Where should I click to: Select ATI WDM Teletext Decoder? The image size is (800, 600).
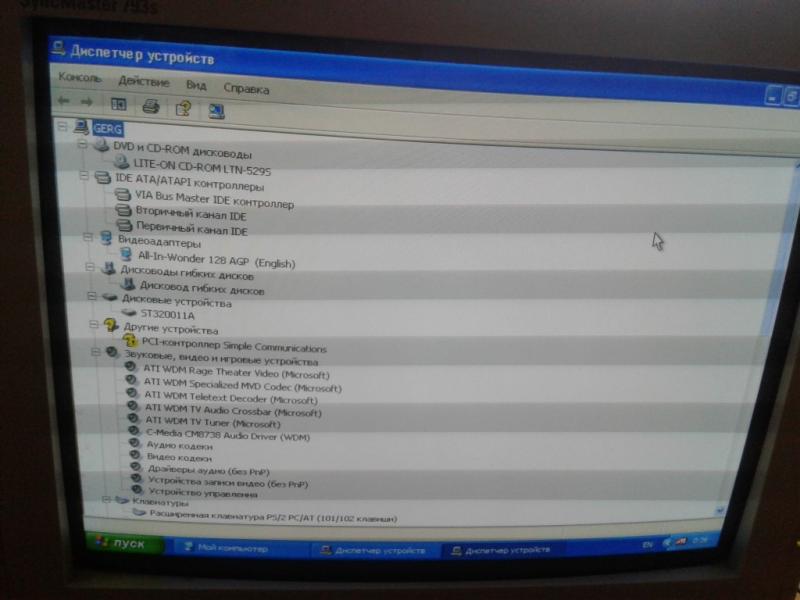[231, 397]
